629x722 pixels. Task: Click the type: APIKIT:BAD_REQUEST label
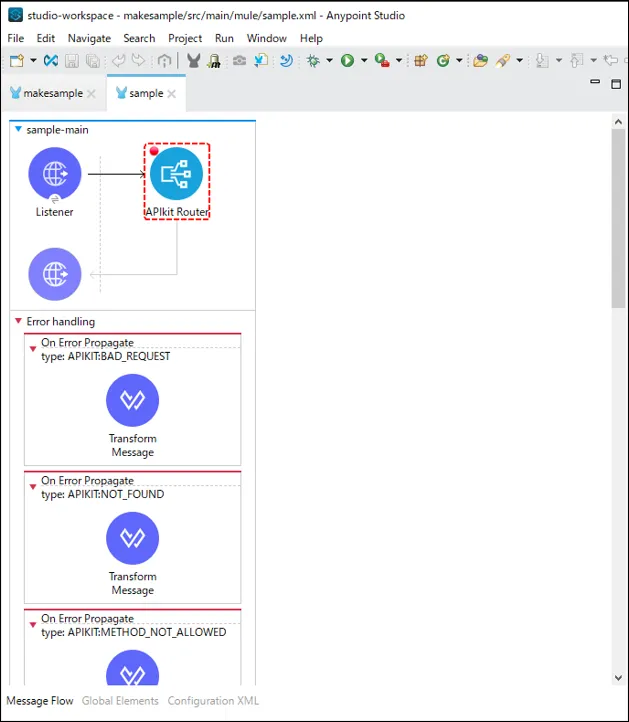105,356
